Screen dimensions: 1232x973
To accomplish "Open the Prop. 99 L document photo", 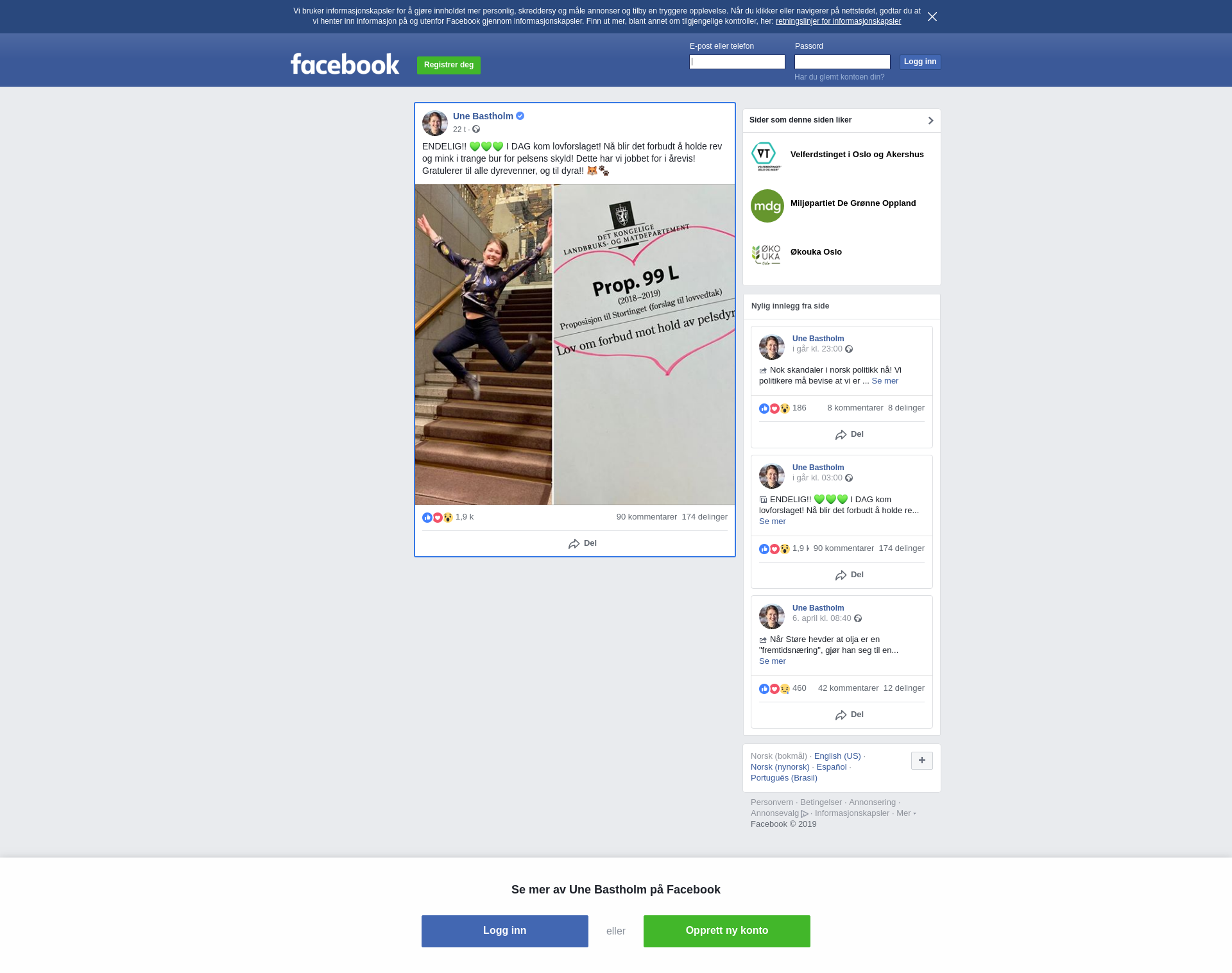I will (644, 344).
